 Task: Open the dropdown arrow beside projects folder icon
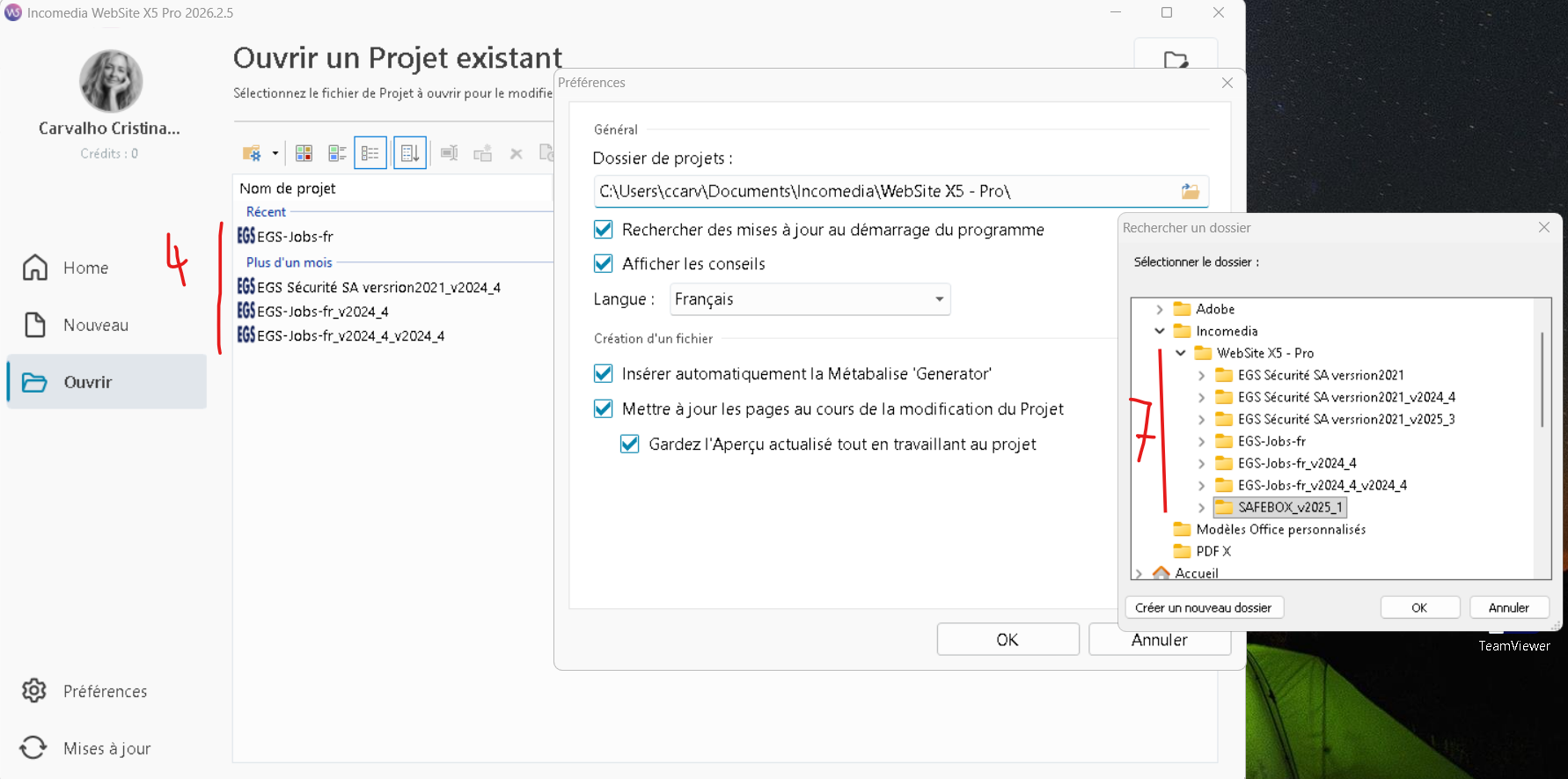275,153
